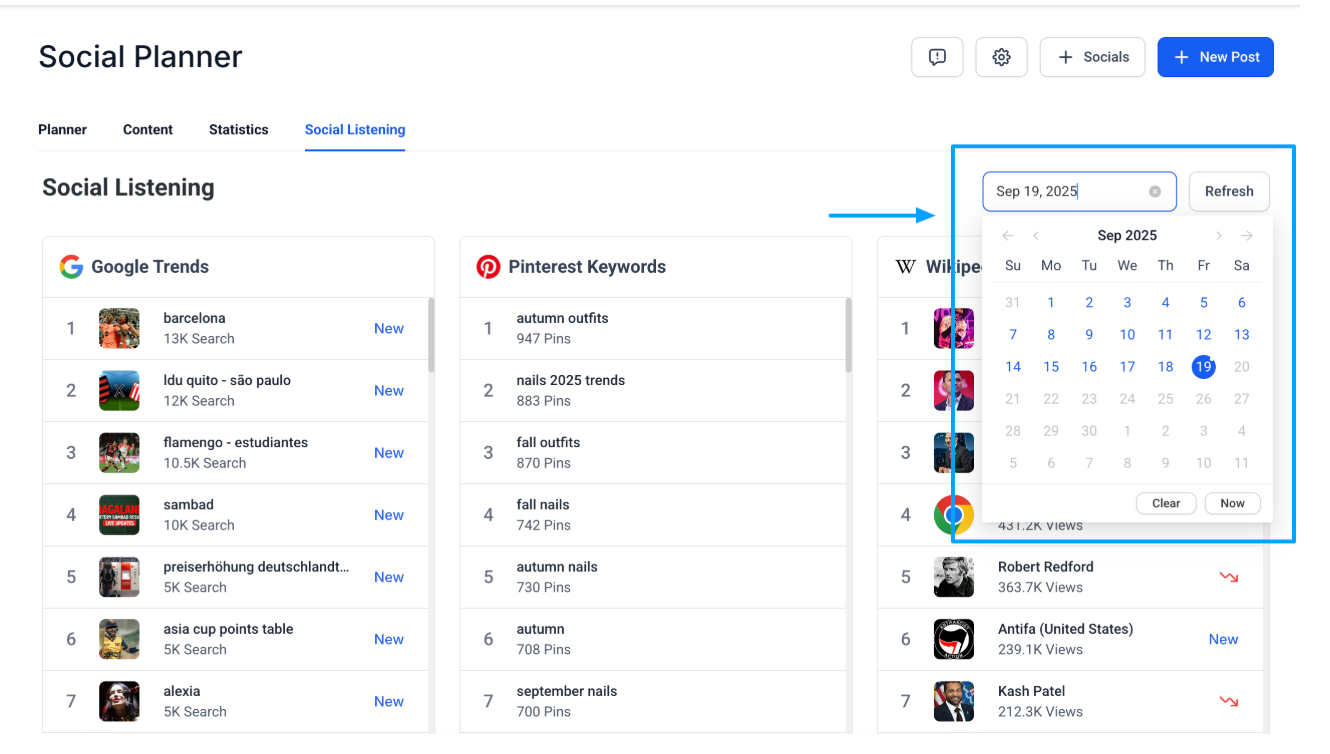Switch to the Statistics tab
The width and height of the screenshot is (1330, 754).
[239, 130]
